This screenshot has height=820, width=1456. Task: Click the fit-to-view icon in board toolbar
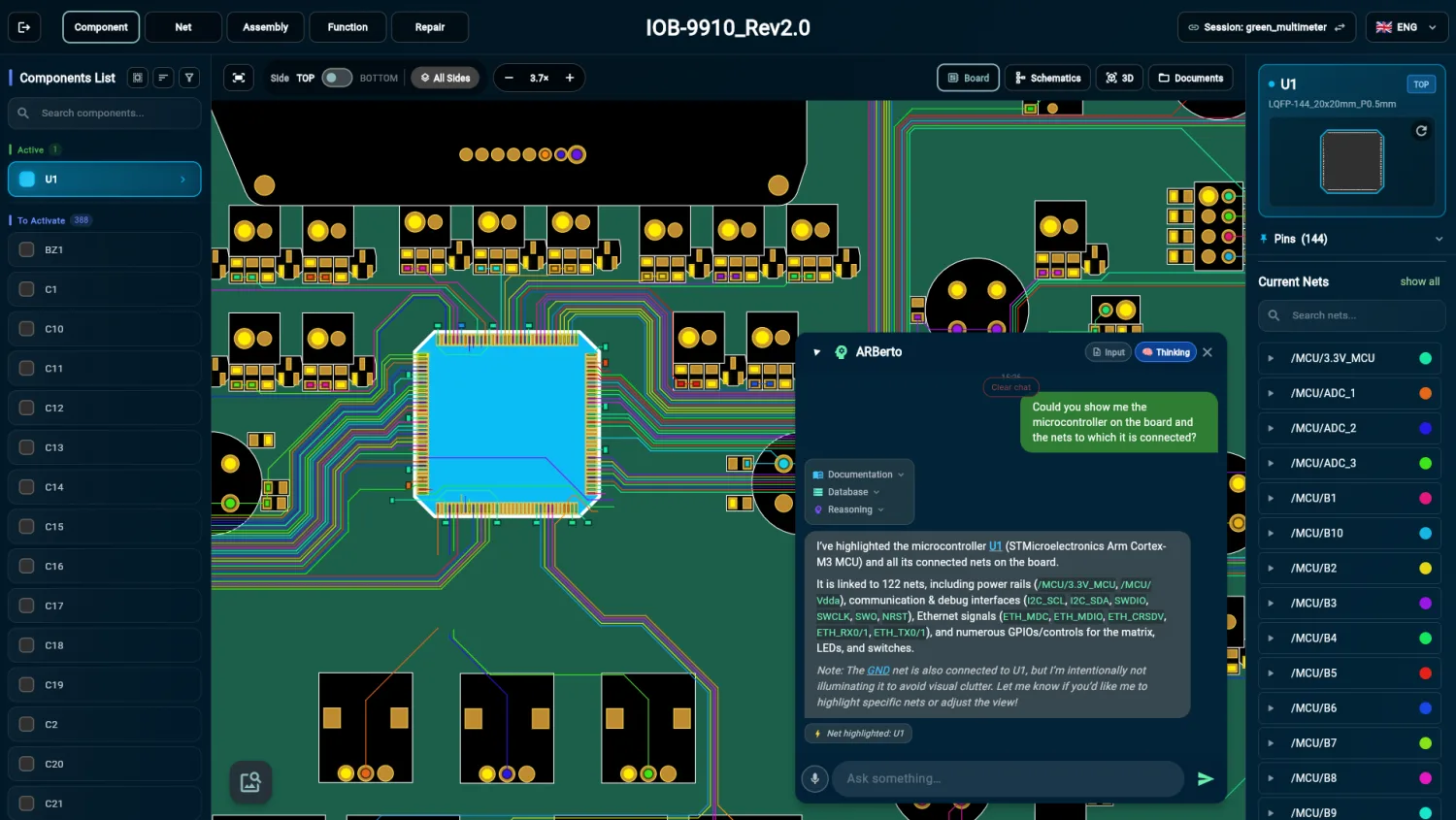(239, 78)
